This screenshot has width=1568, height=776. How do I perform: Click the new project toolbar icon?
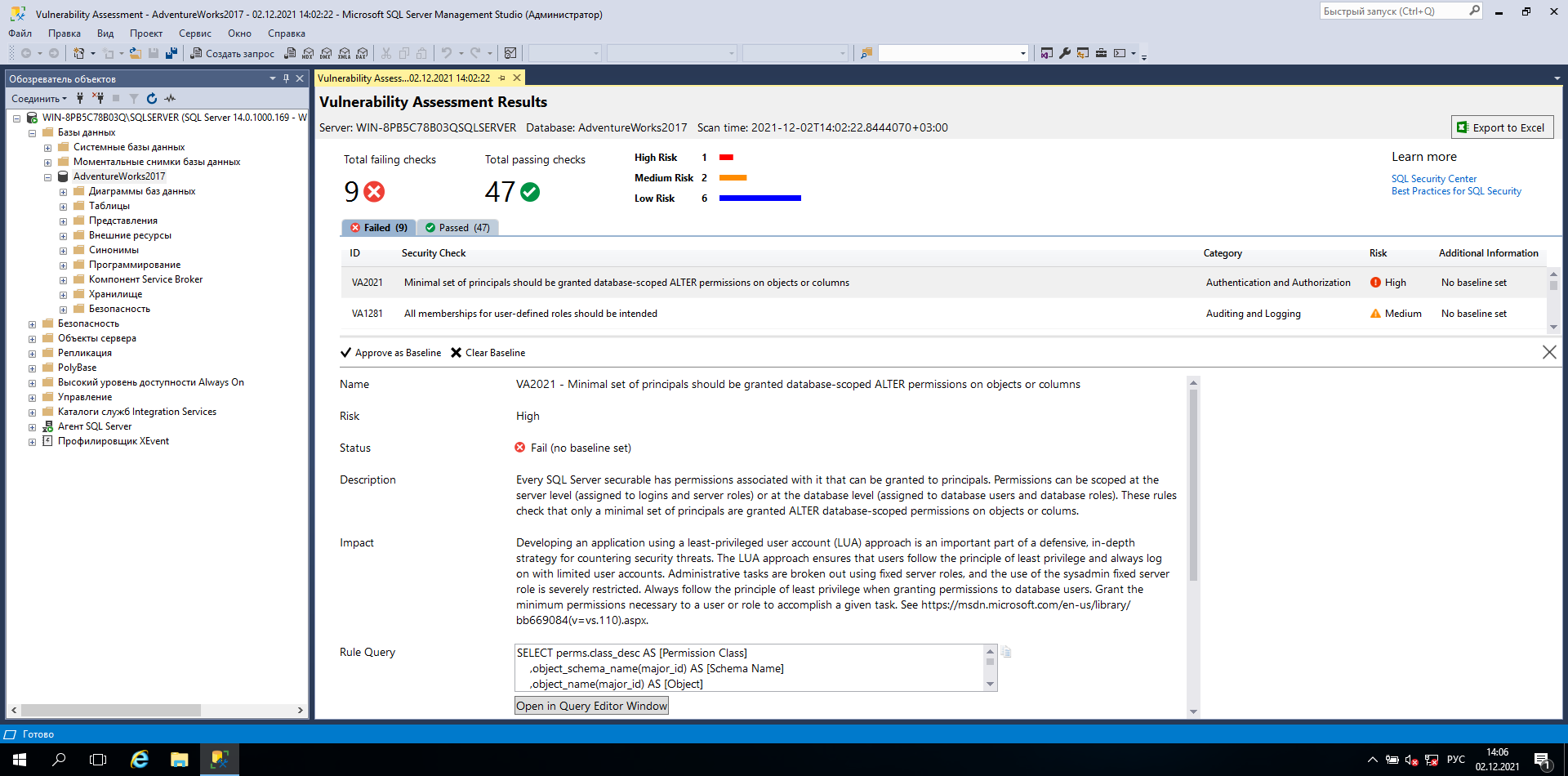(79, 53)
